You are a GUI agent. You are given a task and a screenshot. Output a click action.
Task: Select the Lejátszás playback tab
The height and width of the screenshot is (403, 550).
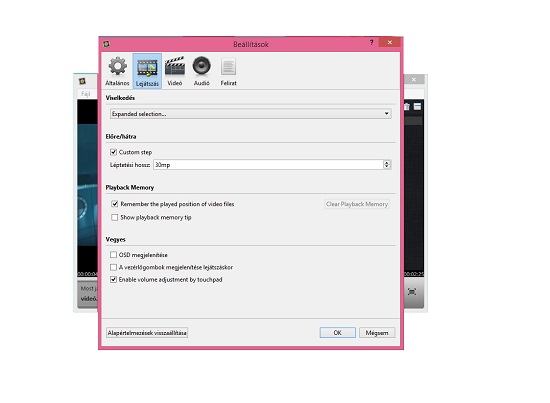[x=147, y=71]
